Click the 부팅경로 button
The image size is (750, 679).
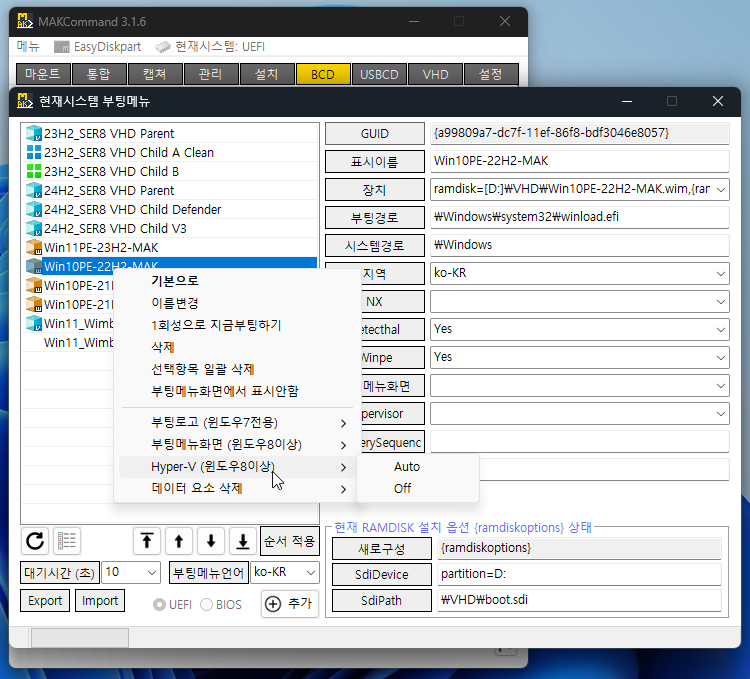click(x=375, y=218)
